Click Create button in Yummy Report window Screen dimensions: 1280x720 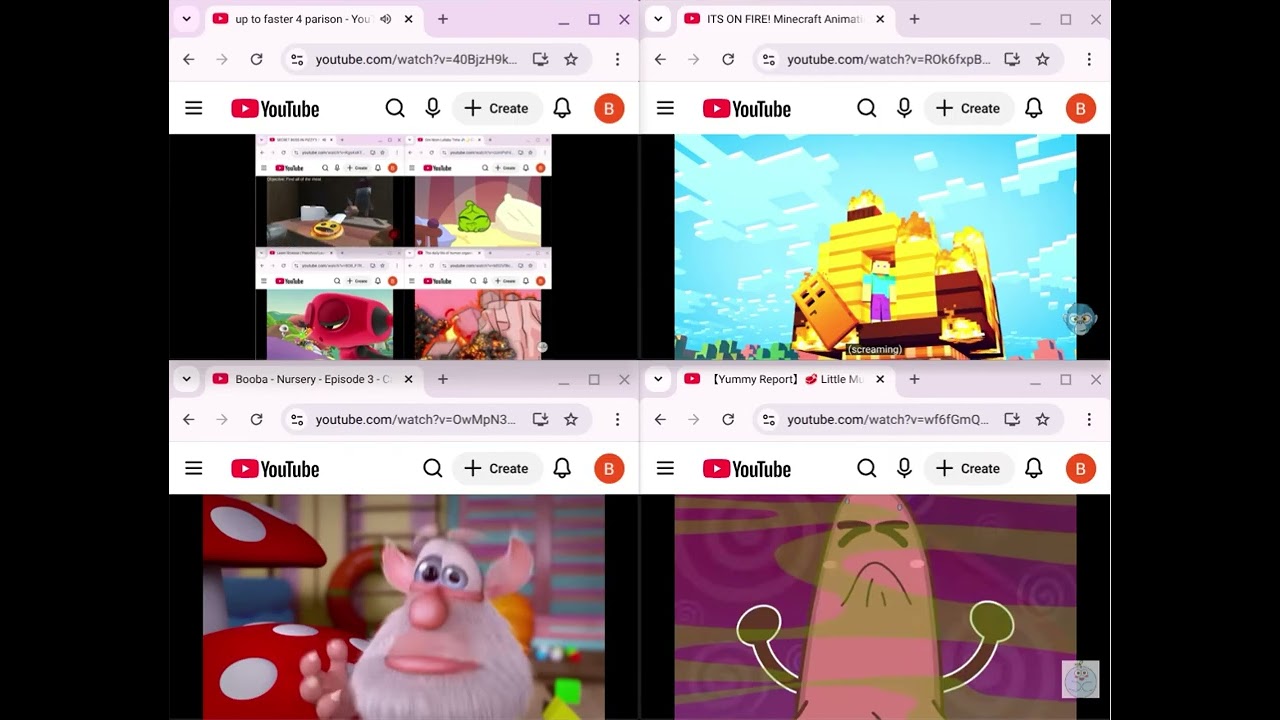click(968, 468)
